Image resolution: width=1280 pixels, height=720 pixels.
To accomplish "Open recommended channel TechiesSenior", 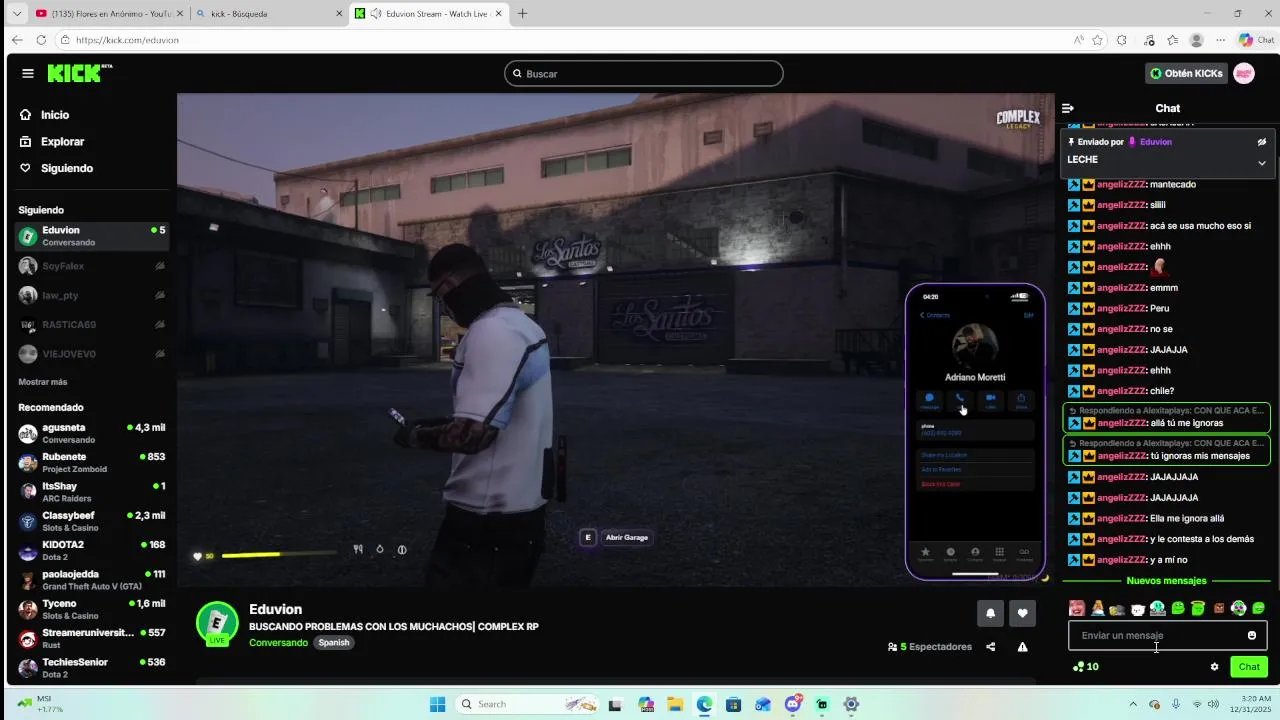I will 92,668.
